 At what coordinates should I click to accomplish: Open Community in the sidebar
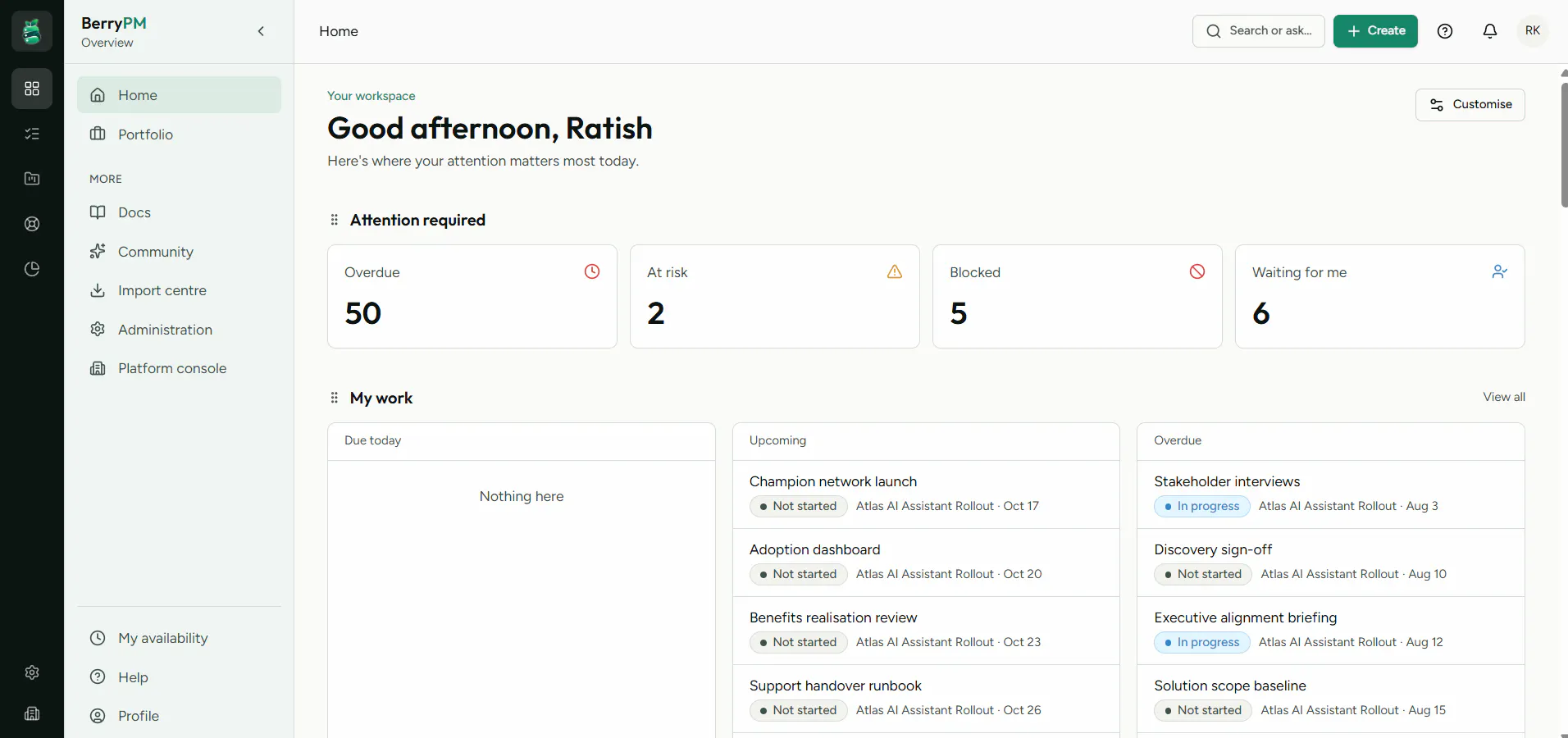pos(179,252)
